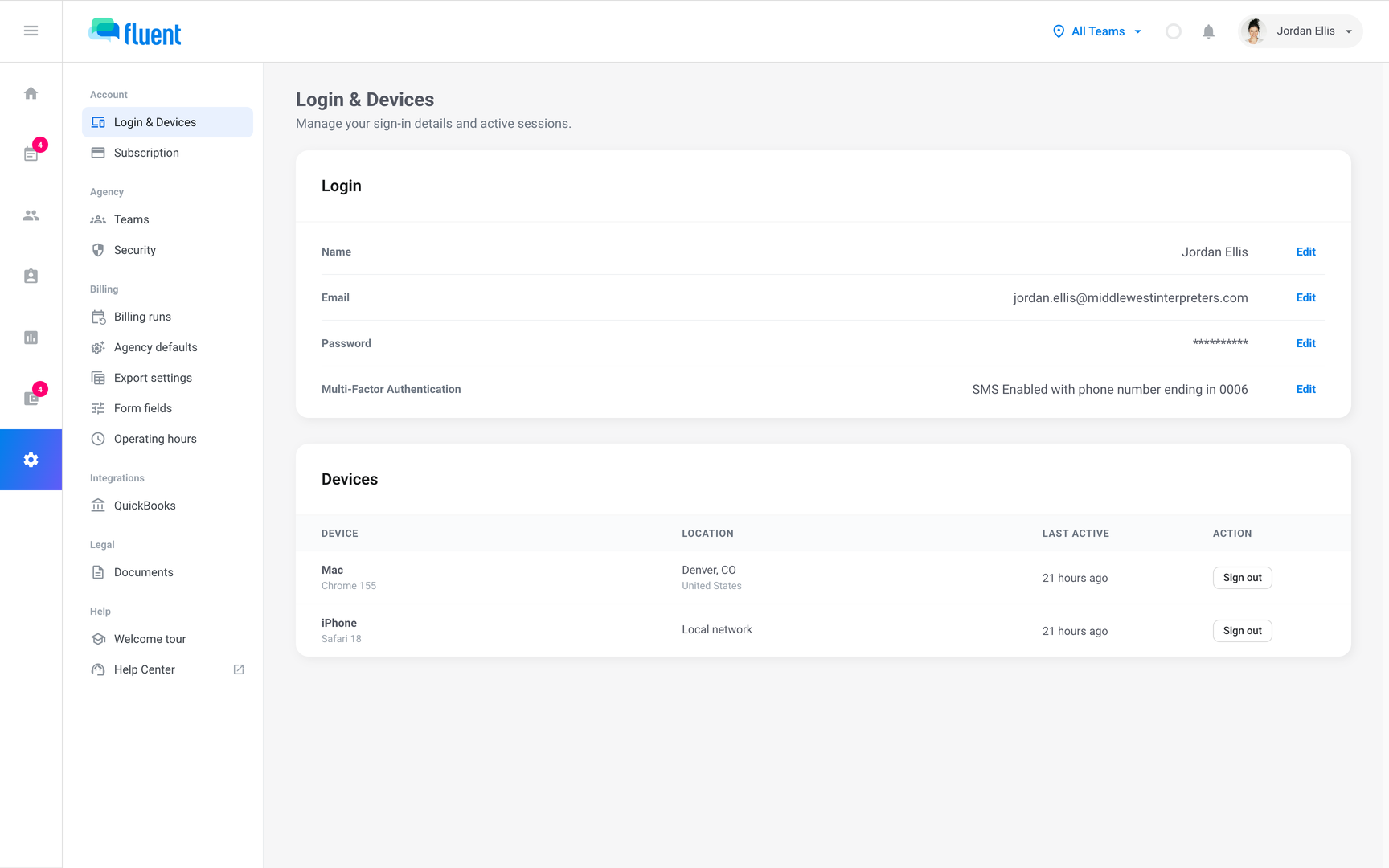Click the Denver, CO location cell

711,577
